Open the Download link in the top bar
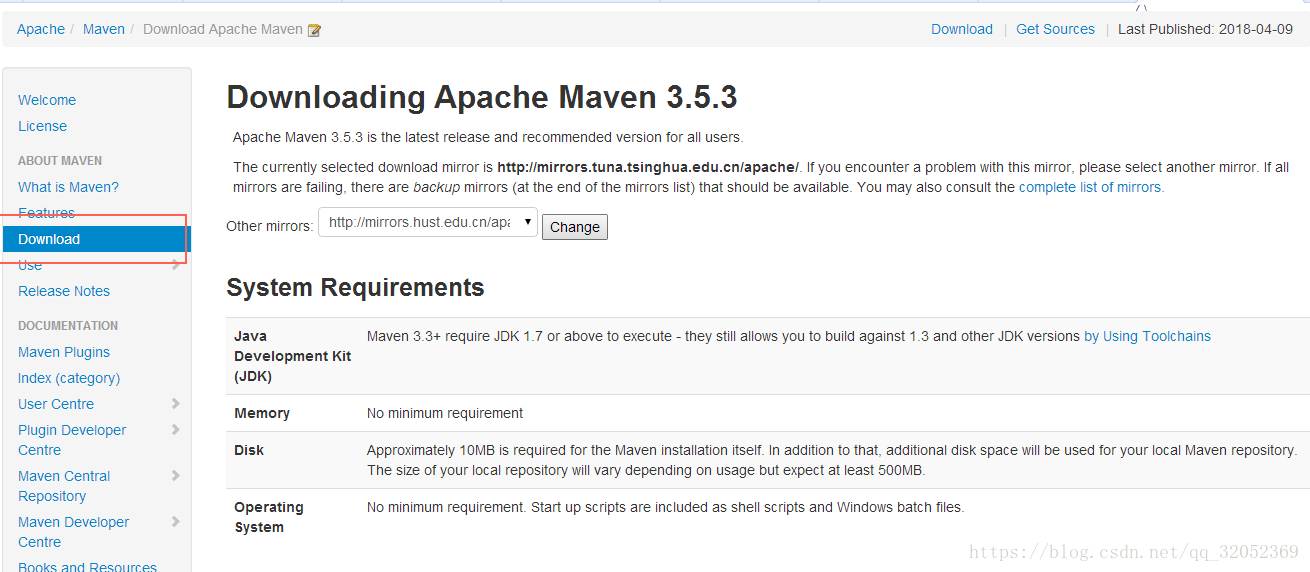 tap(962, 29)
